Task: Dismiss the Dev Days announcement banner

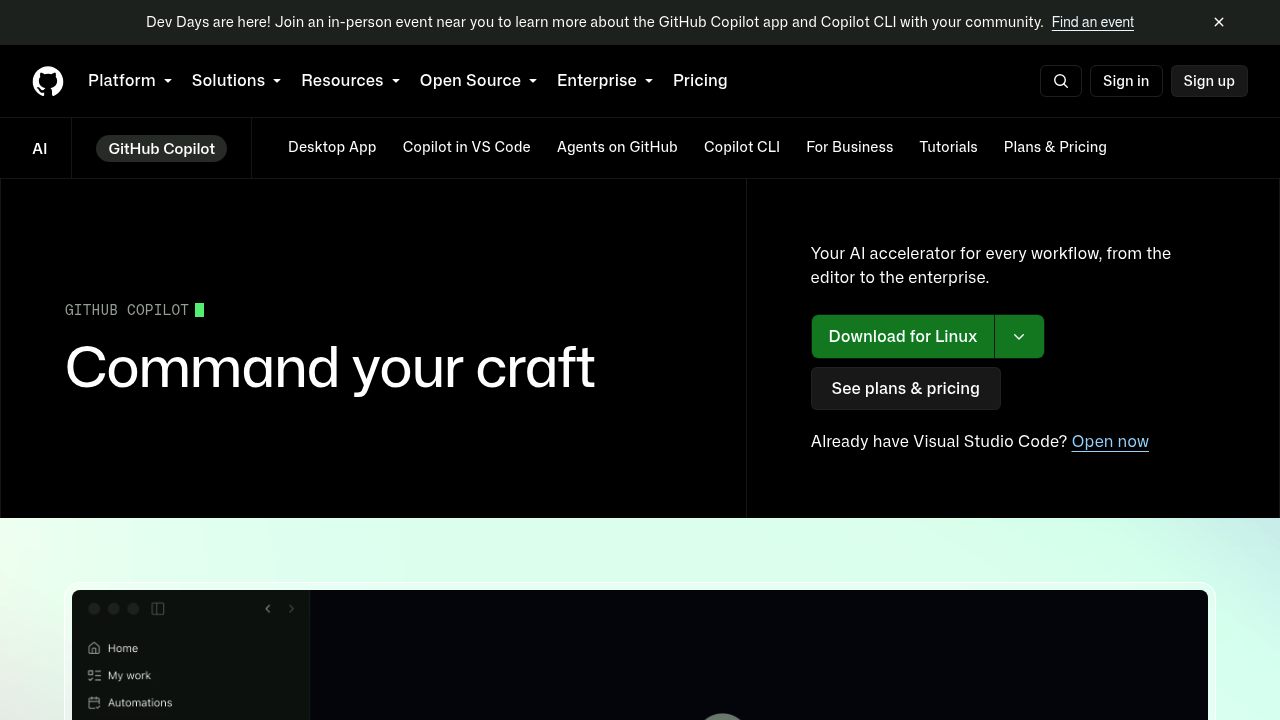Action: 1219,22
